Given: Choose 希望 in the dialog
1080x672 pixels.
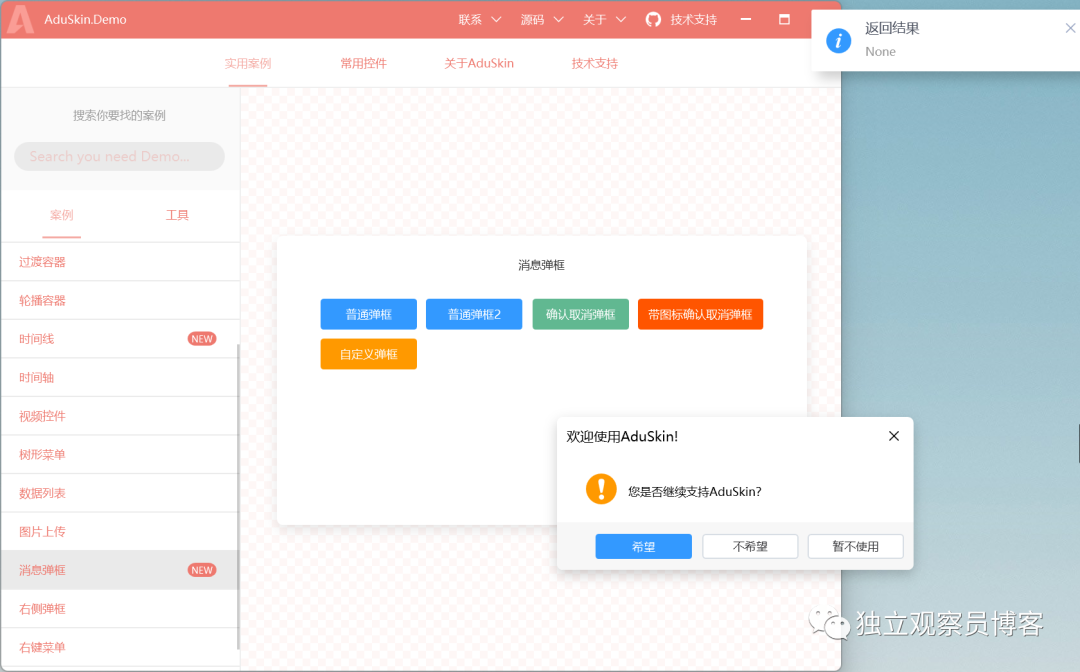Looking at the screenshot, I should (x=643, y=546).
